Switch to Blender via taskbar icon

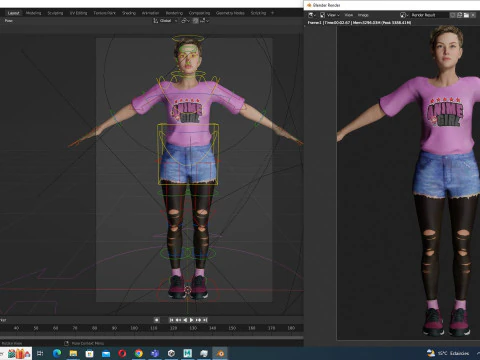220,353
